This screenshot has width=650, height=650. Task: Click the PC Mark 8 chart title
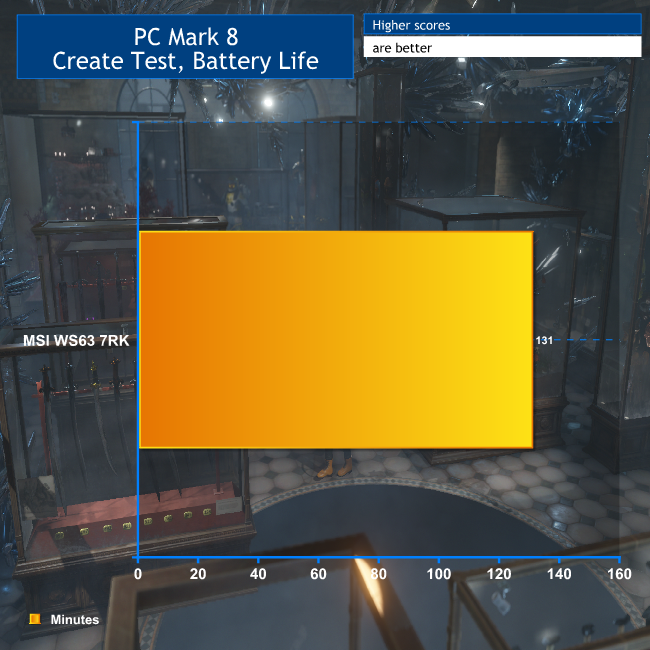[x=185, y=47]
